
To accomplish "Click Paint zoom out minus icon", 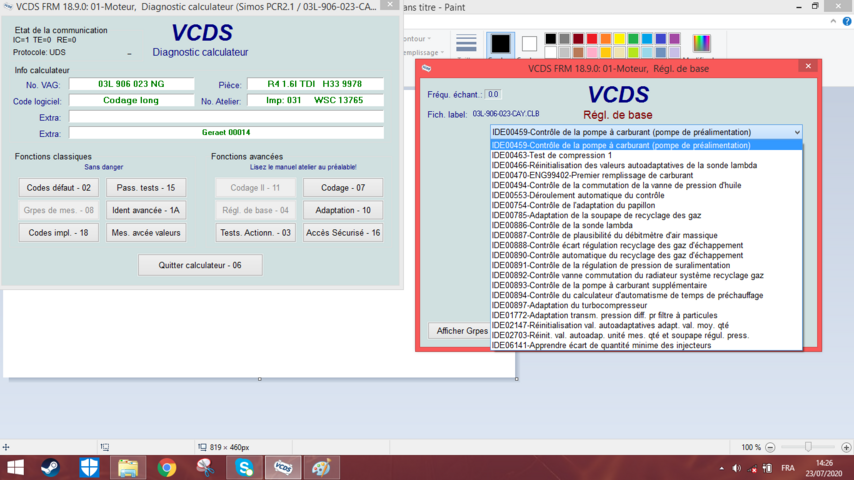I will [770, 447].
